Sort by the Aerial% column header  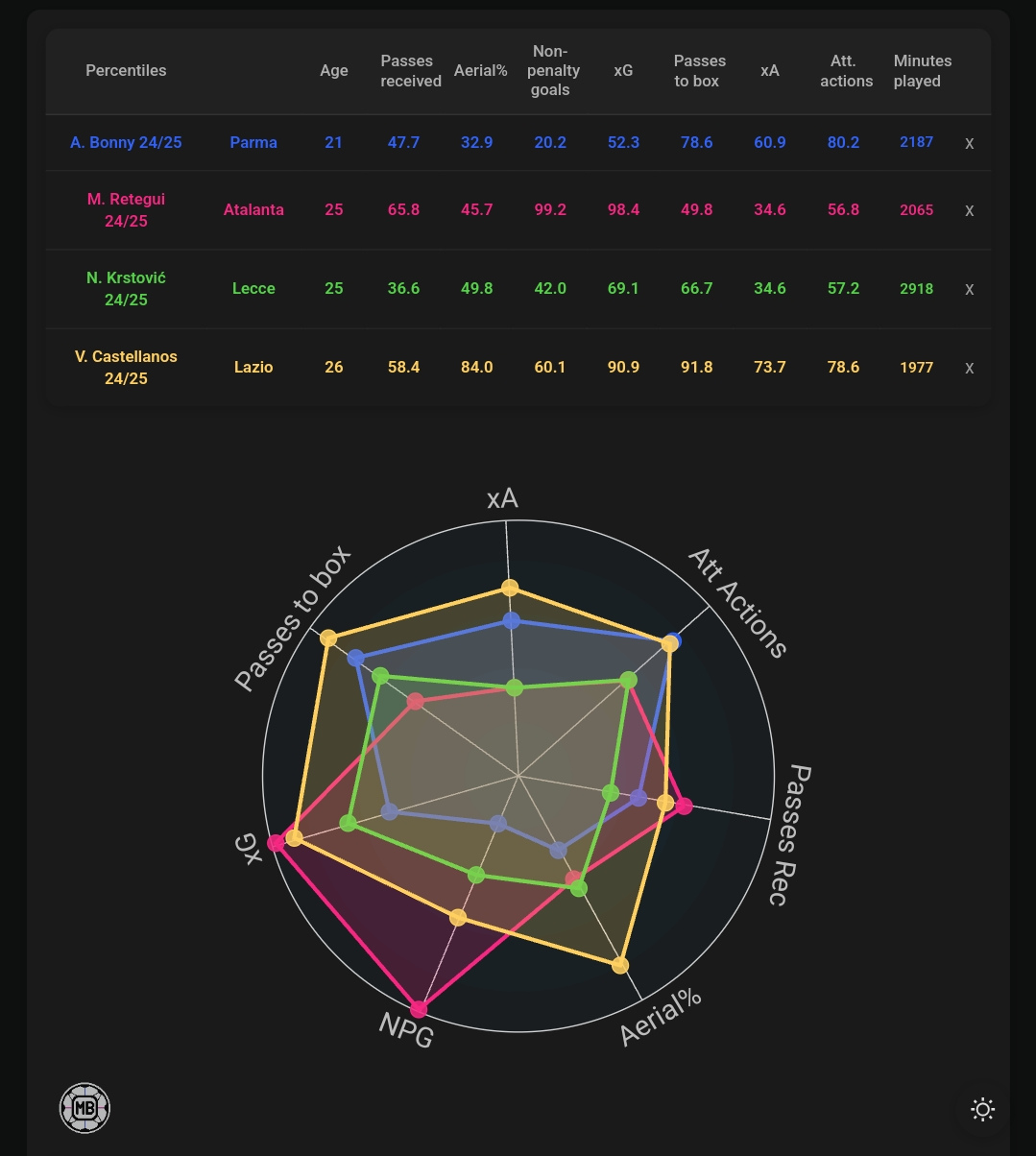click(480, 70)
